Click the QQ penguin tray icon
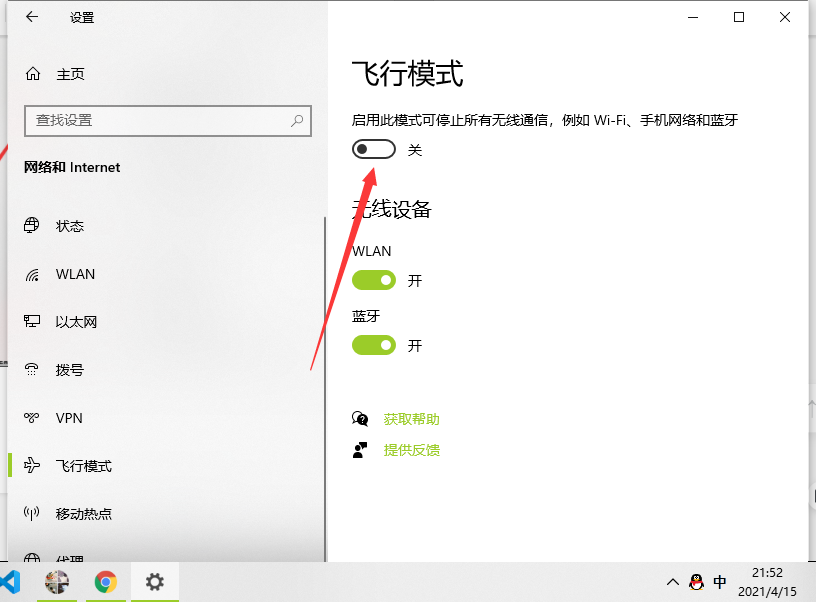 tap(696, 582)
